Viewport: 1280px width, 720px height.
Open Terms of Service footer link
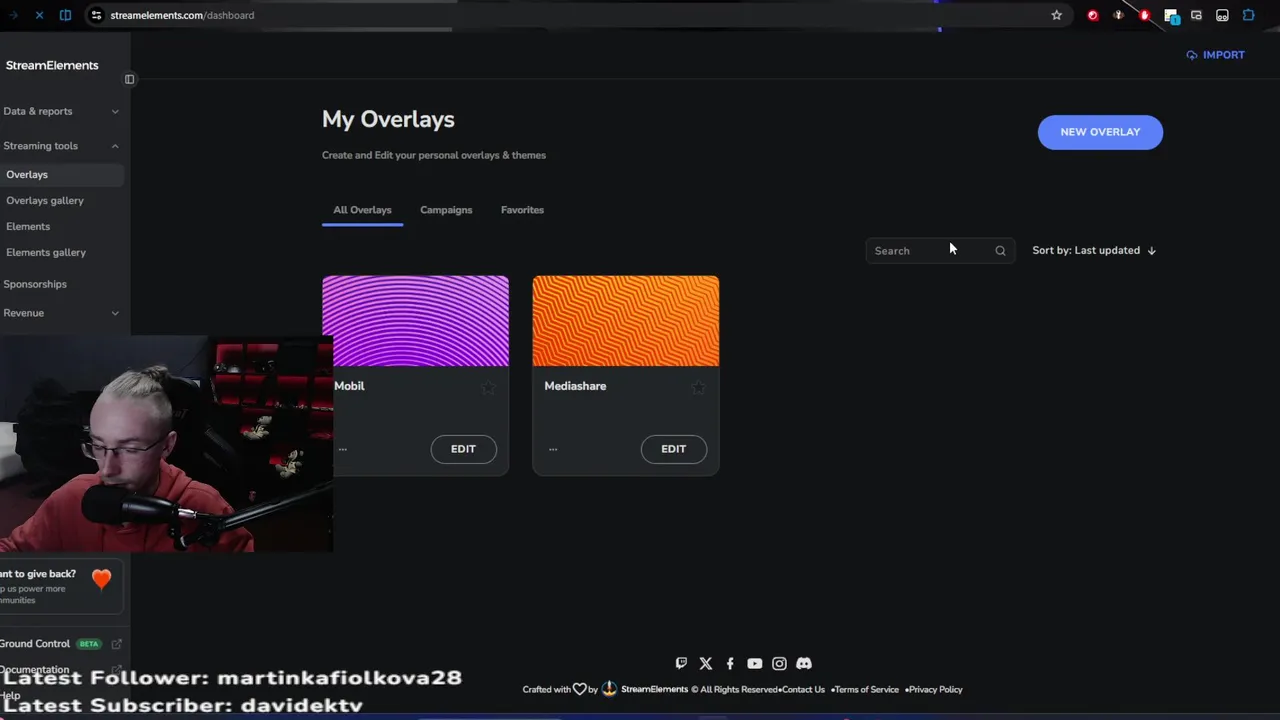click(866, 689)
